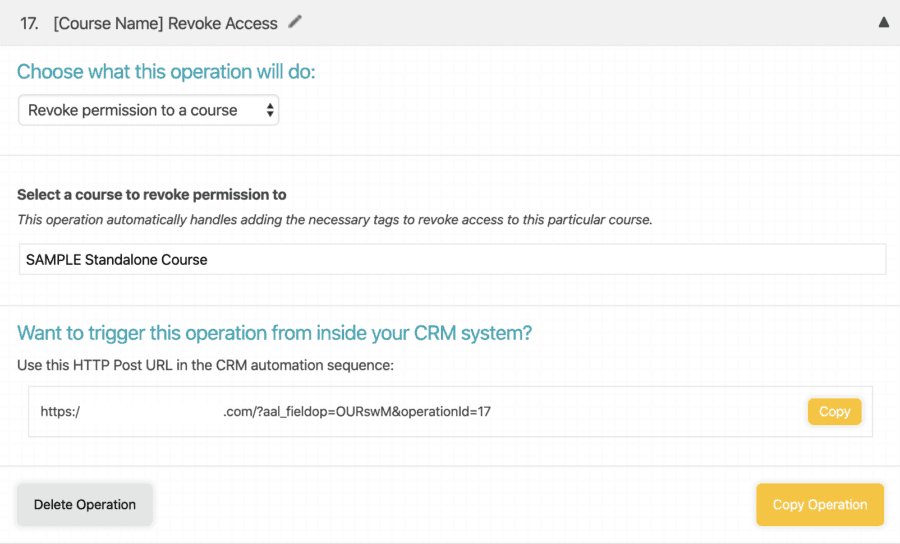
Task: Click 'Want to trigger this operation' heading
Action: coord(274,333)
